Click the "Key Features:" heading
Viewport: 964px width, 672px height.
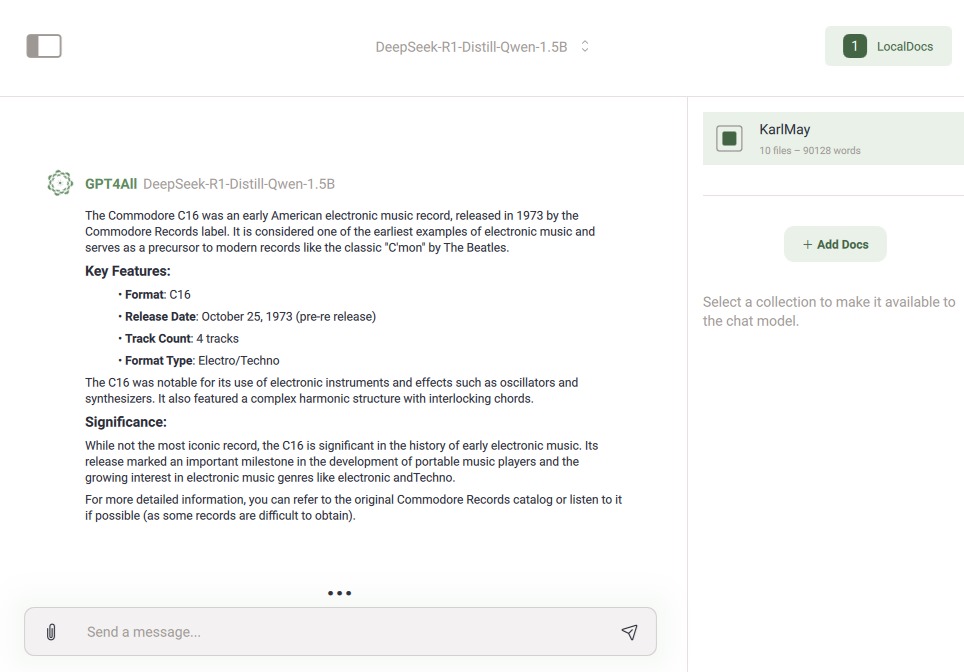point(127,271)
